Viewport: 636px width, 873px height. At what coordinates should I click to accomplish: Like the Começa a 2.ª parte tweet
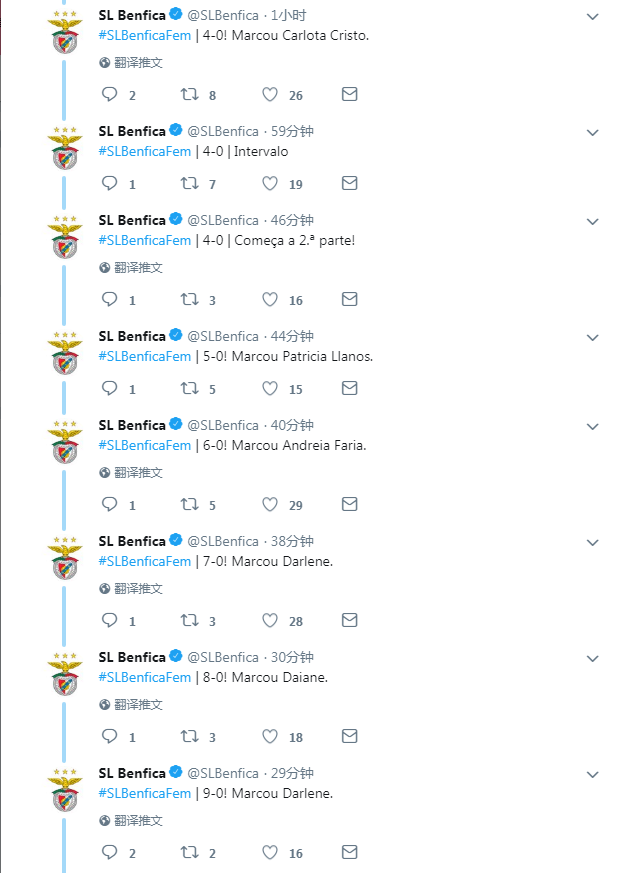pyautogui.click(x=270, y=300)
